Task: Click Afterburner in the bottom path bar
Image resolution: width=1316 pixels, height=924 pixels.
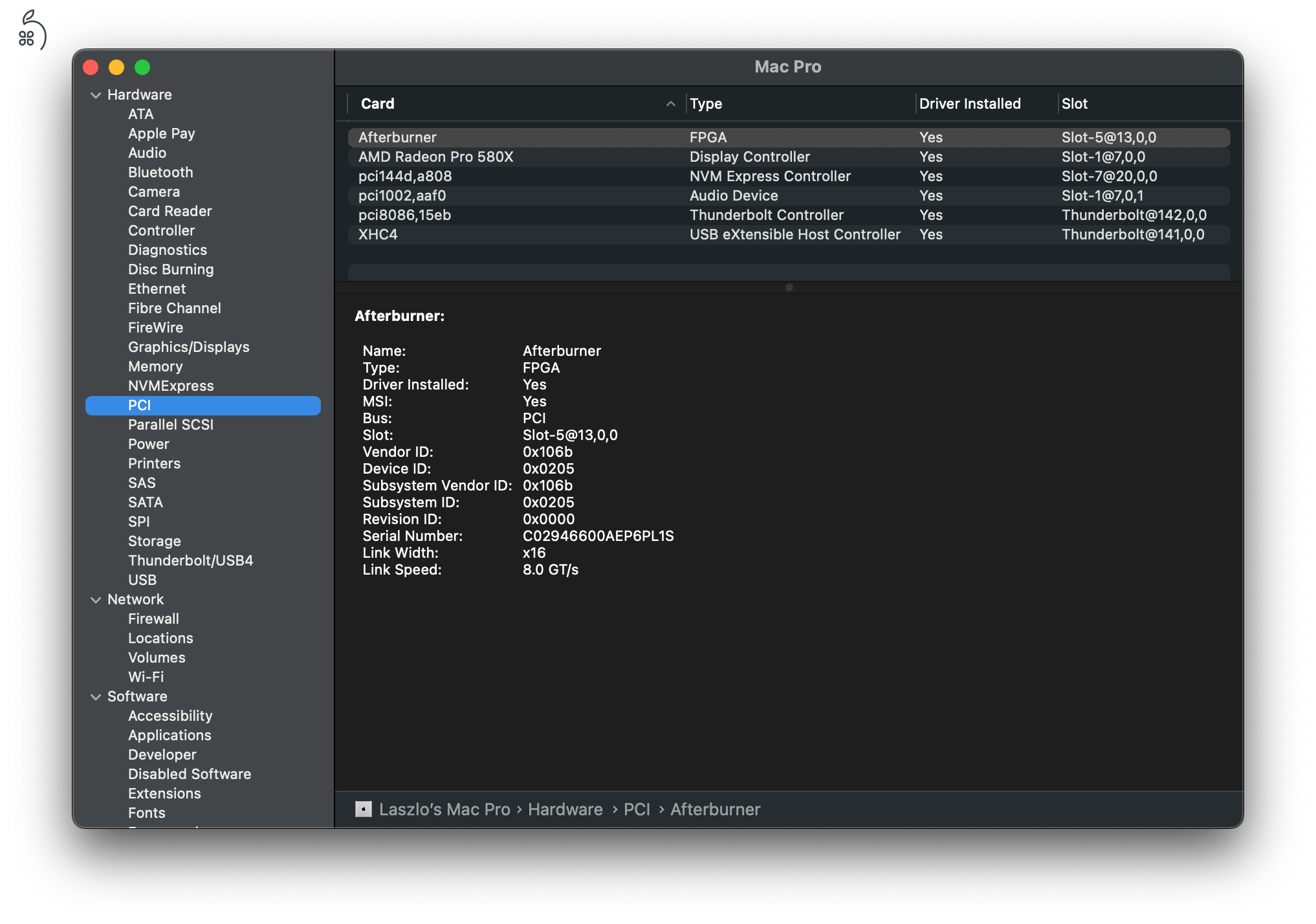Action: [715, 809]
